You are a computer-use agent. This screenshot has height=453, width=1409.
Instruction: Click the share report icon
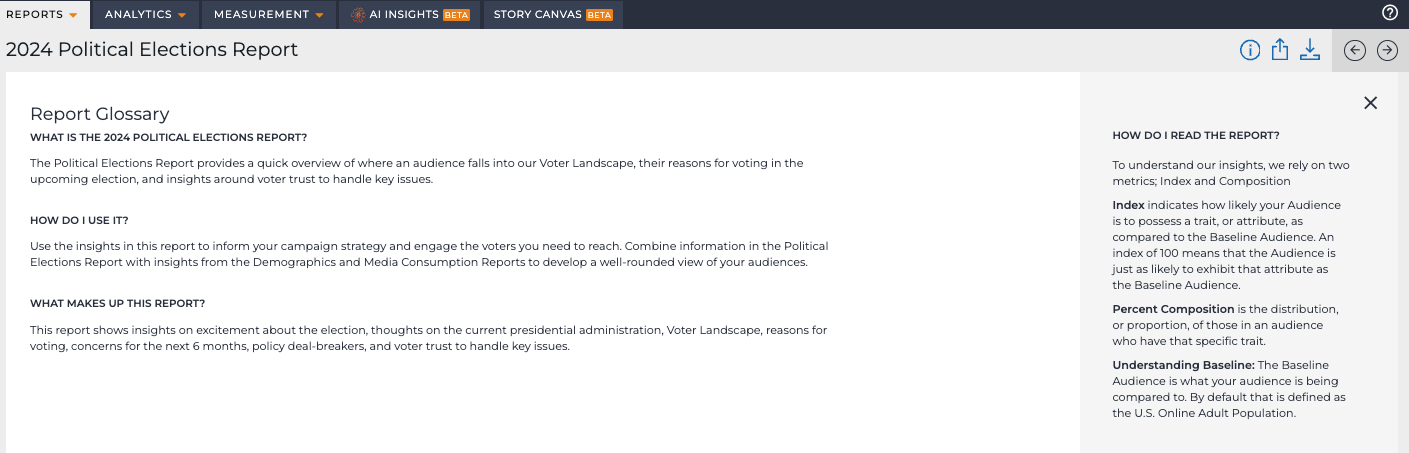pos(1279,50)
